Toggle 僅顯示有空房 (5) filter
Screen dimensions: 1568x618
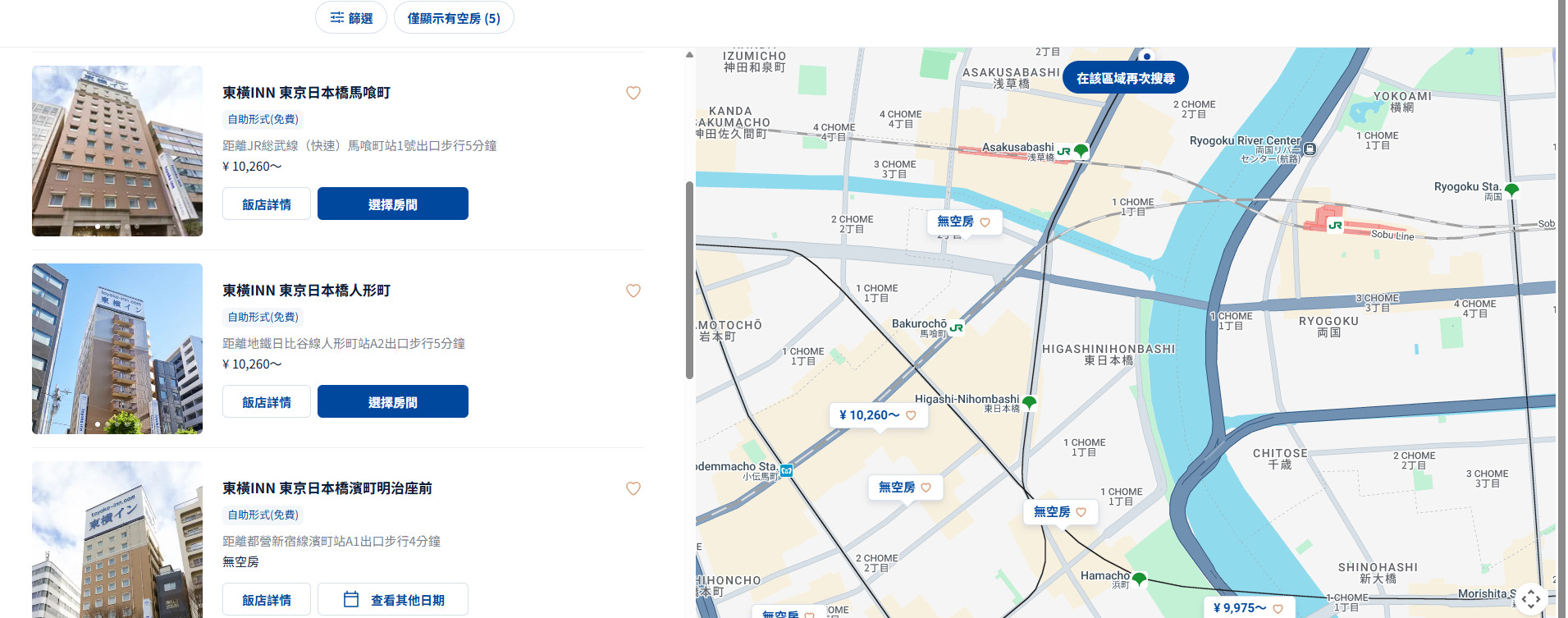pyautogui.click(x=454, y=18)
